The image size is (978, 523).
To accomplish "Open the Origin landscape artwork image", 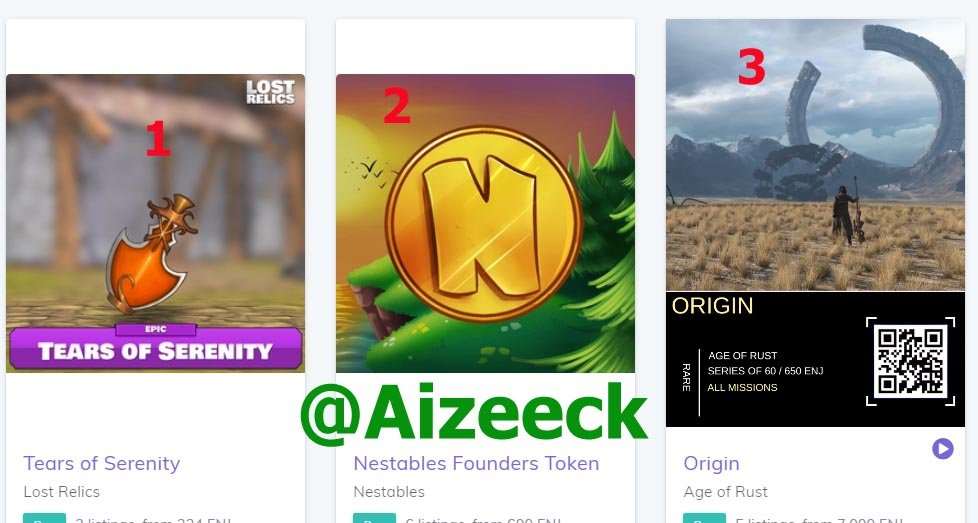I will click(815, 155).
